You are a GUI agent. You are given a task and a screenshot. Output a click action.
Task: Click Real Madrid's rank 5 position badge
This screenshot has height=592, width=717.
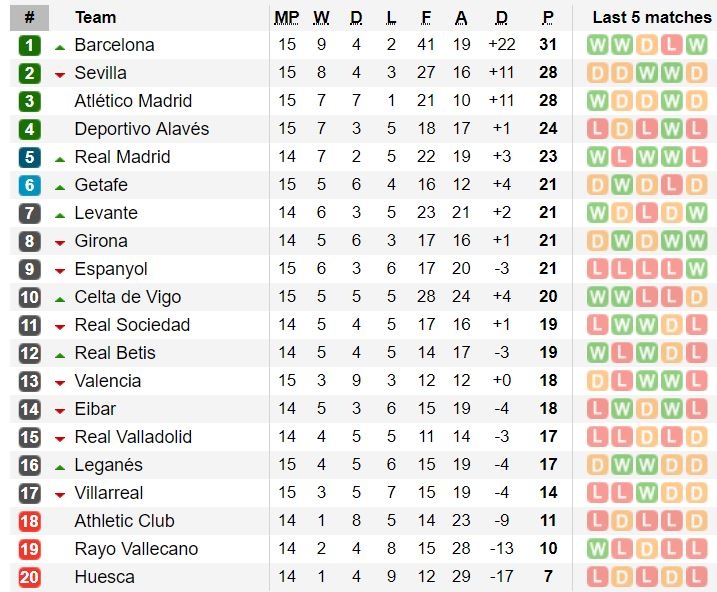click(x=30, y=157)
